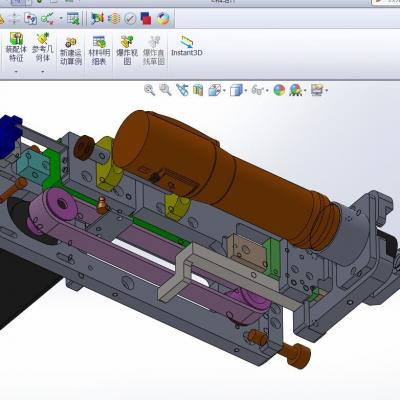Insert a Bill of Materials (材料明细表)
Screen dimensions: 400x400
click(99, 50)
